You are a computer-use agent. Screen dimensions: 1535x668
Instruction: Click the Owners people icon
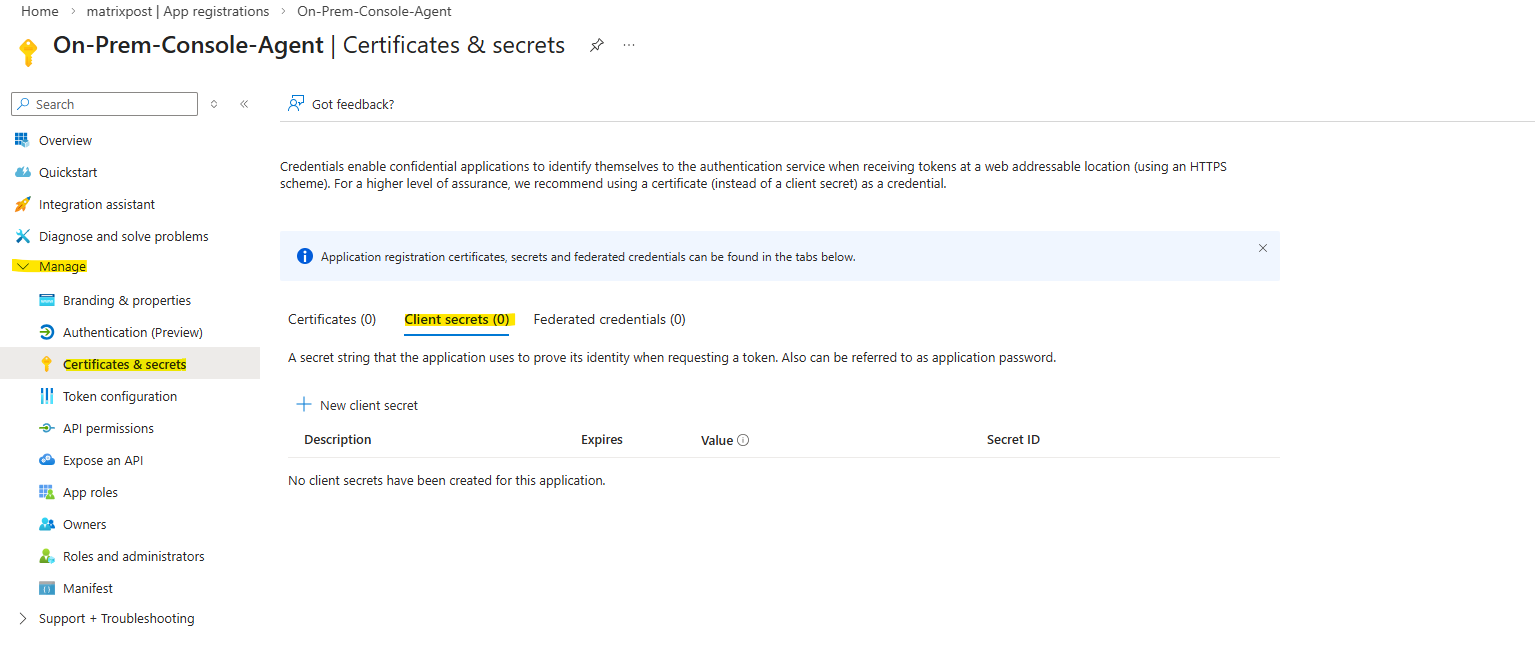point(46,524)
